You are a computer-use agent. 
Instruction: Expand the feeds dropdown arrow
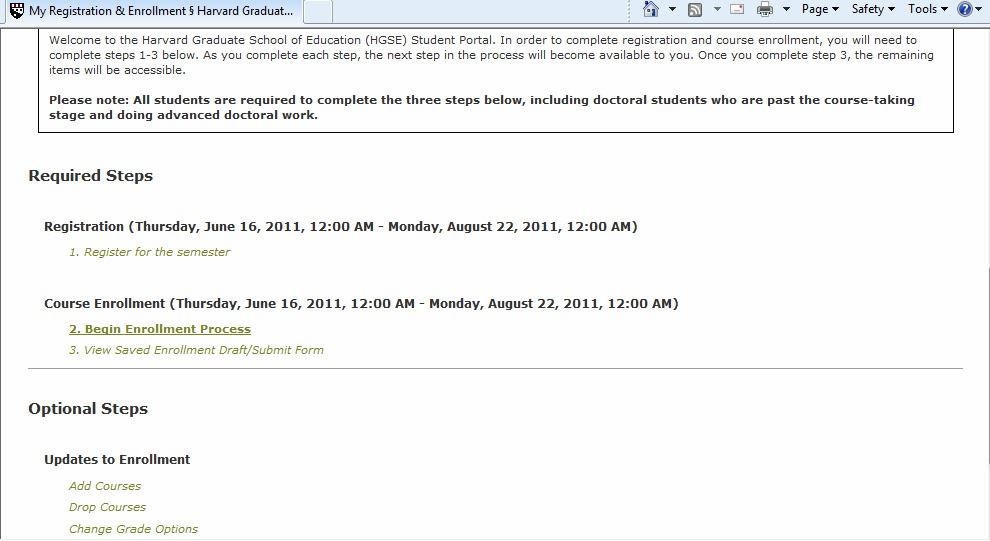pos(717,9)
